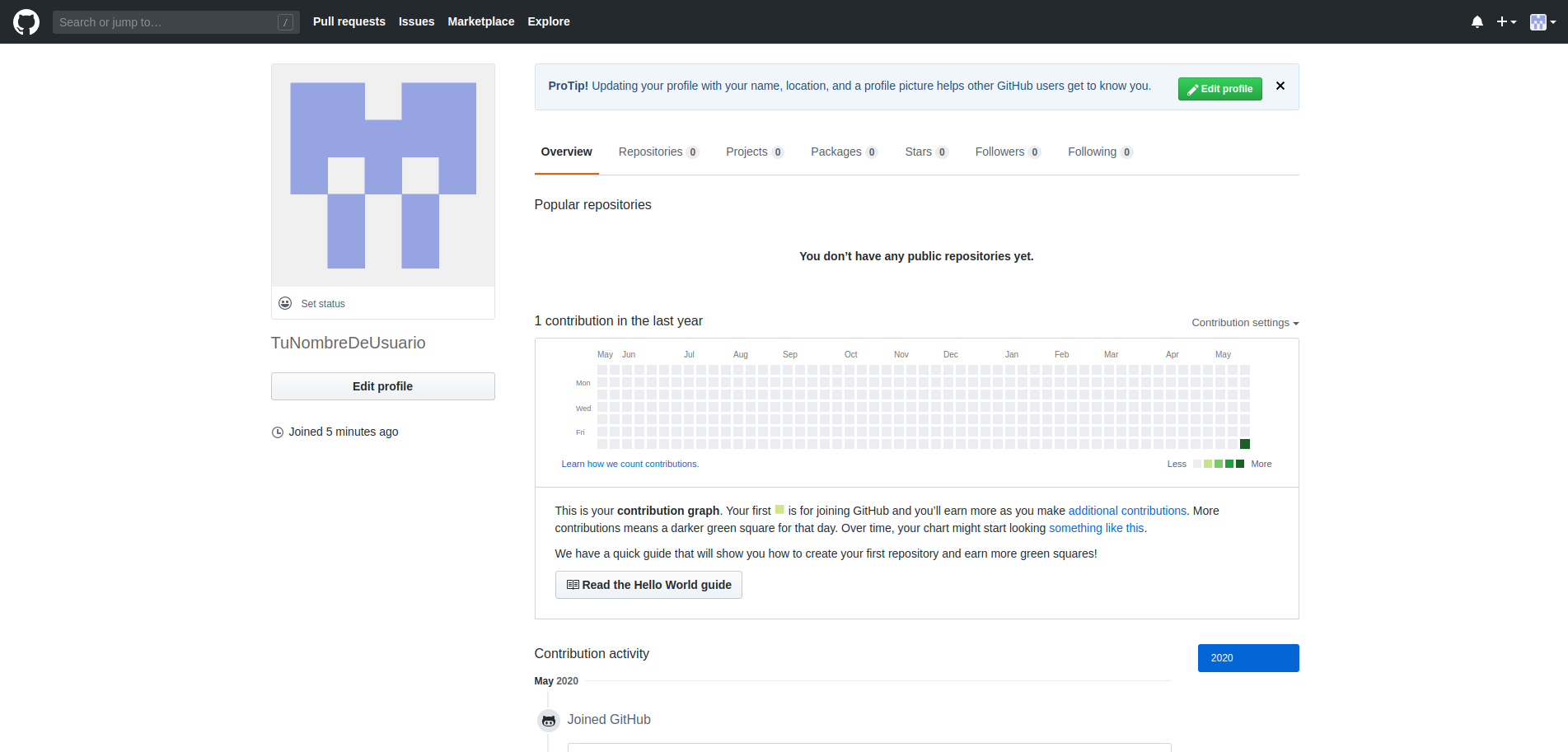Click the clock icon beside Joined
1568x752 pixels.
point(278,432)
